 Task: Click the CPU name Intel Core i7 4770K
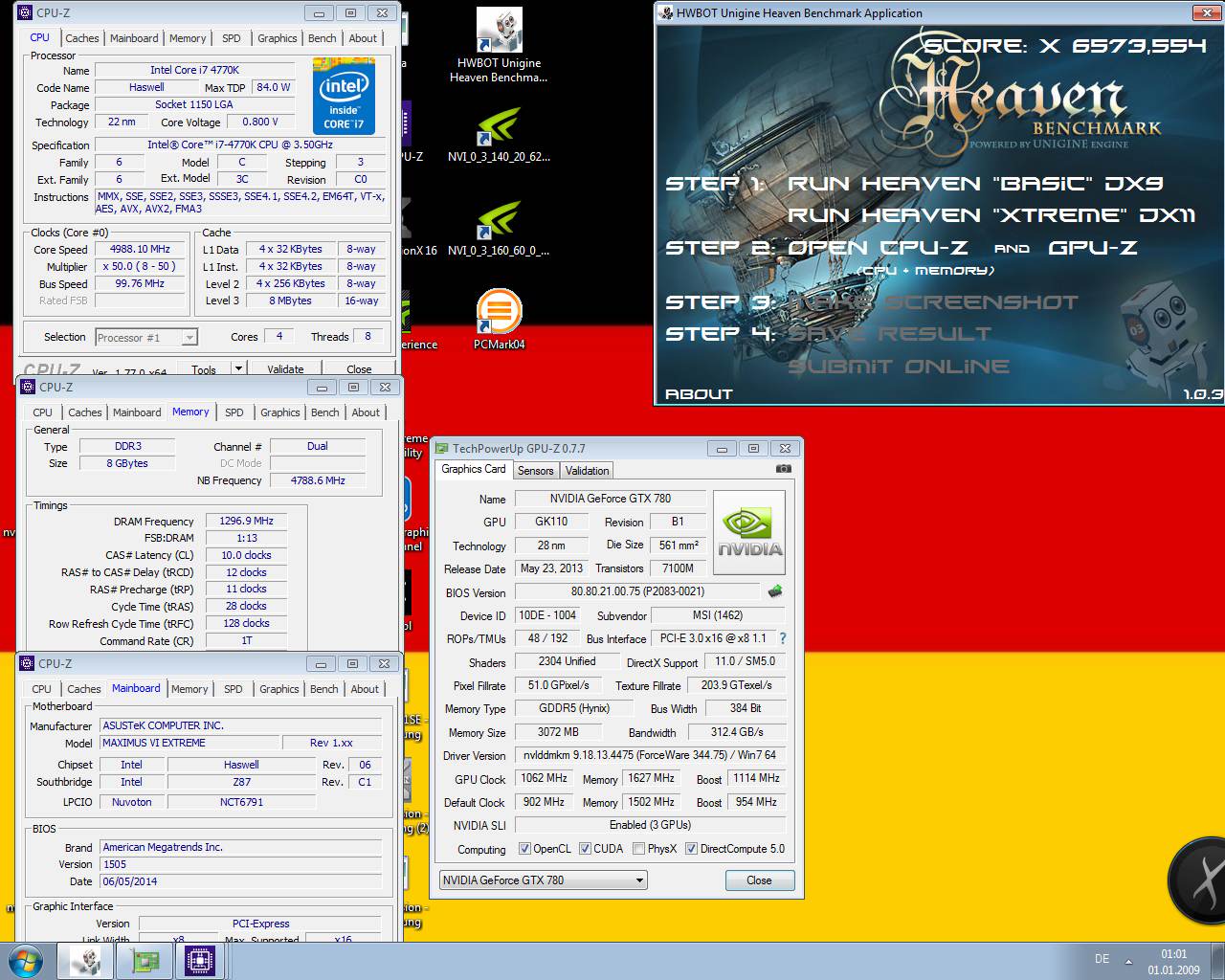[x=194, y=70]
